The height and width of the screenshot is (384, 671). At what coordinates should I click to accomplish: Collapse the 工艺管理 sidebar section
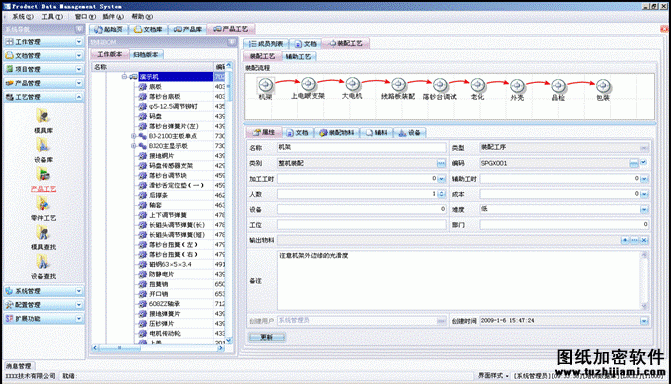coord(79,97)
